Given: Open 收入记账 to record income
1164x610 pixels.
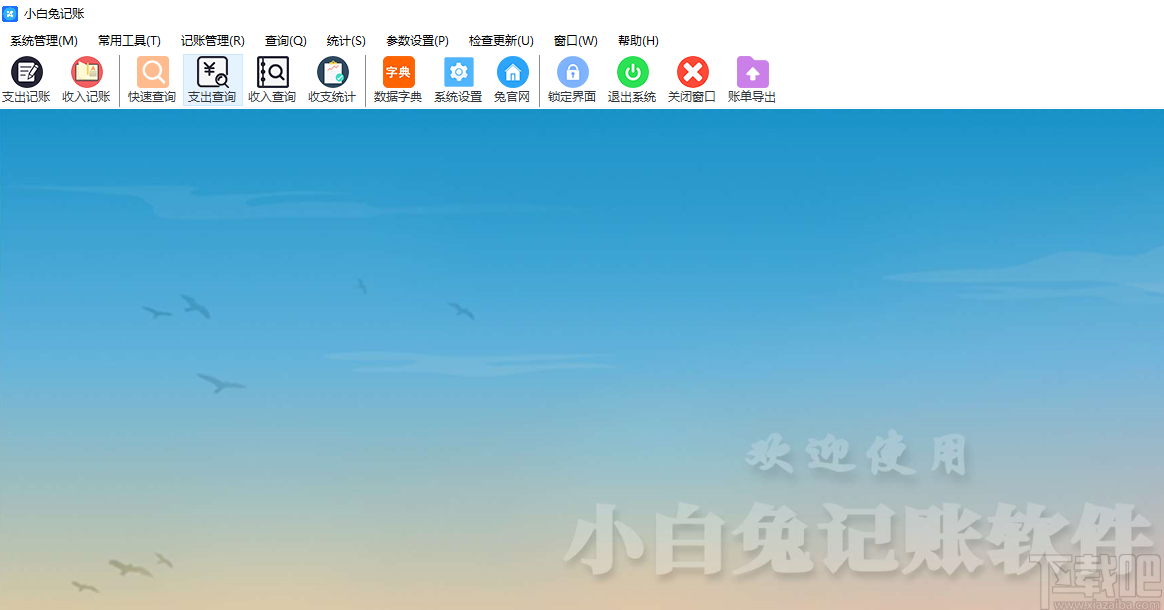Looking at the screenshot, I should tap(86, 80).
